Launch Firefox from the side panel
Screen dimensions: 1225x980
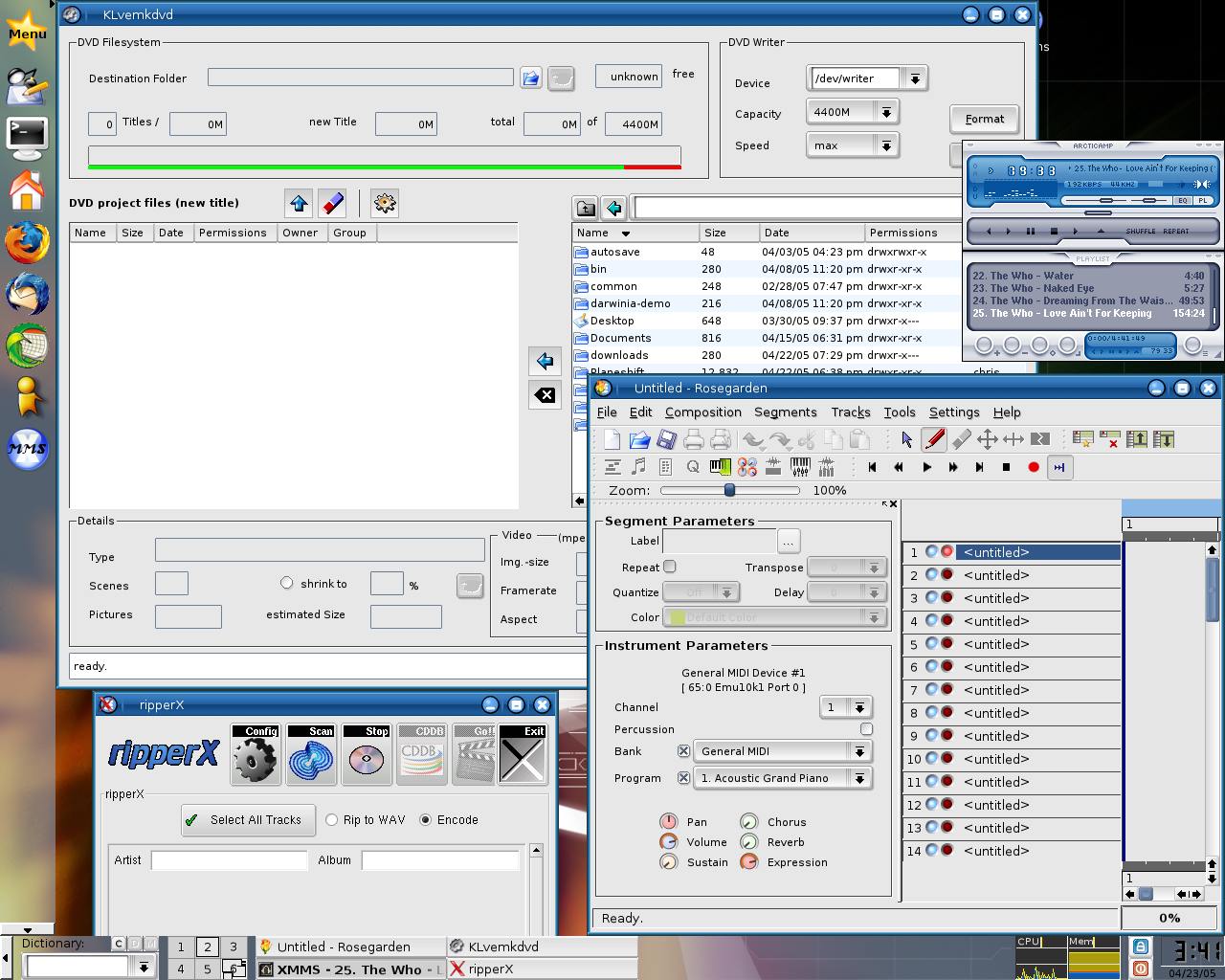(x=27, y=242)
